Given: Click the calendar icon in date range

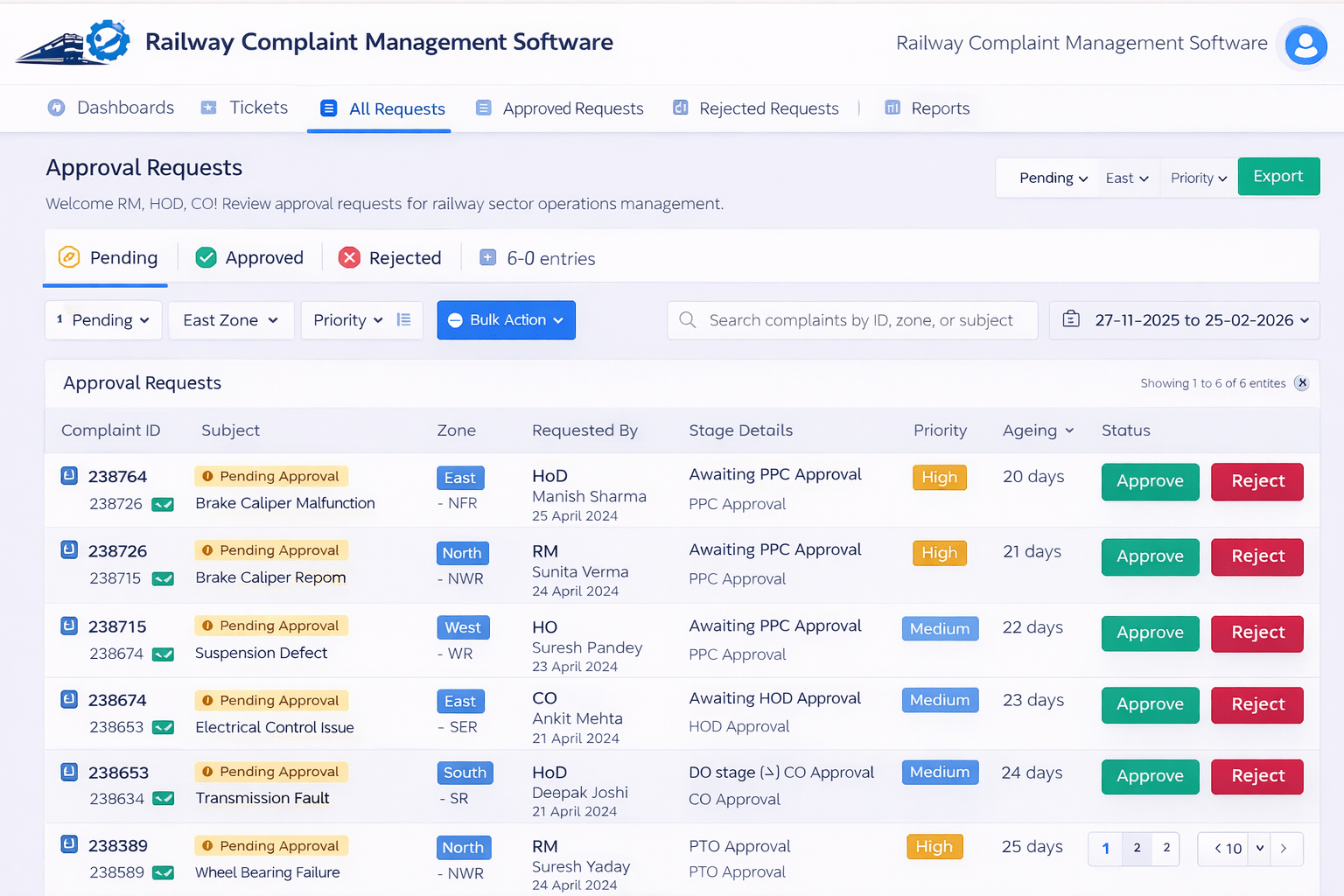Looking at the screenshot, I should coord(1071,320).
